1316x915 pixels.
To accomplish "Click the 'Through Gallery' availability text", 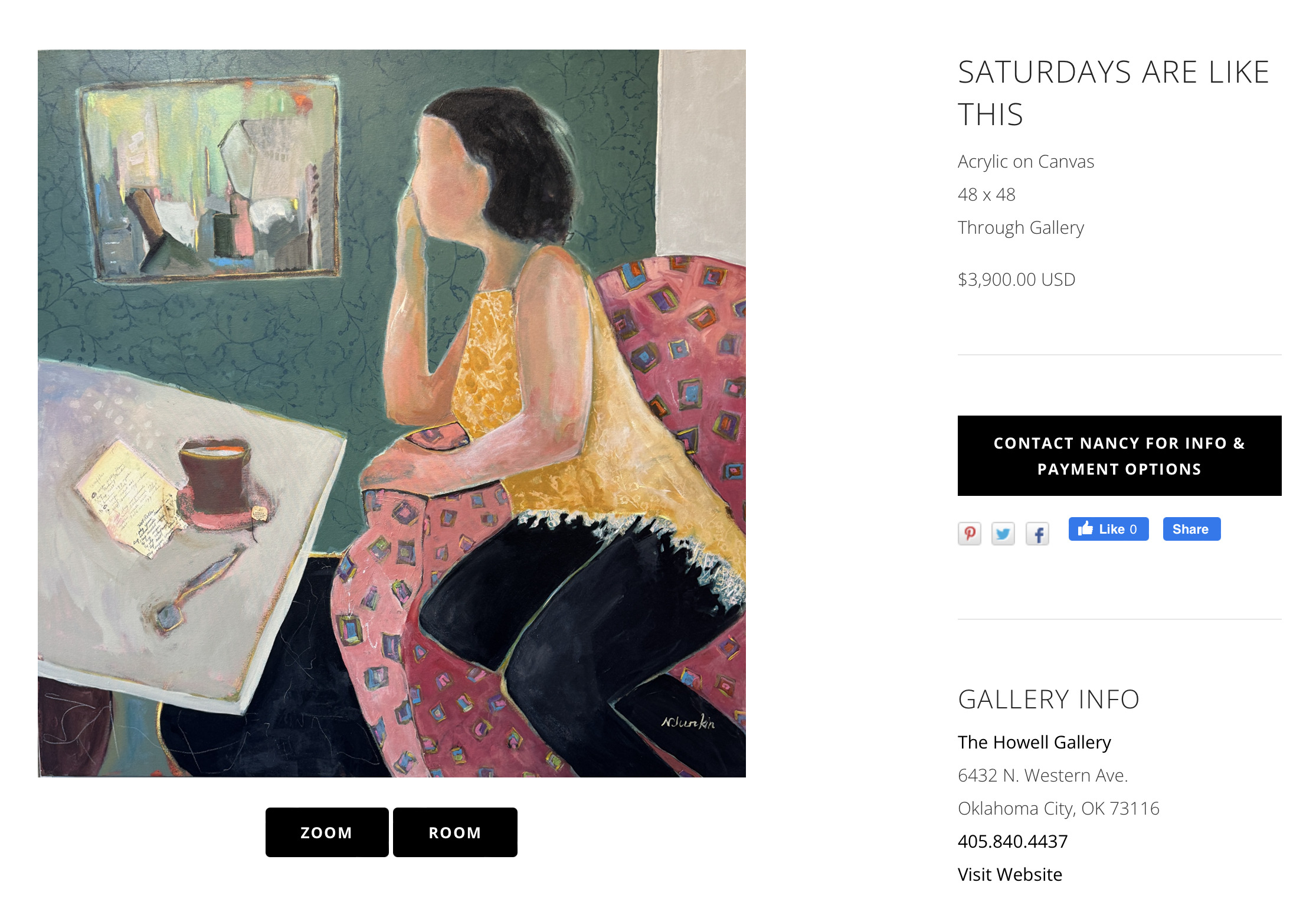I will point(1020,227).
